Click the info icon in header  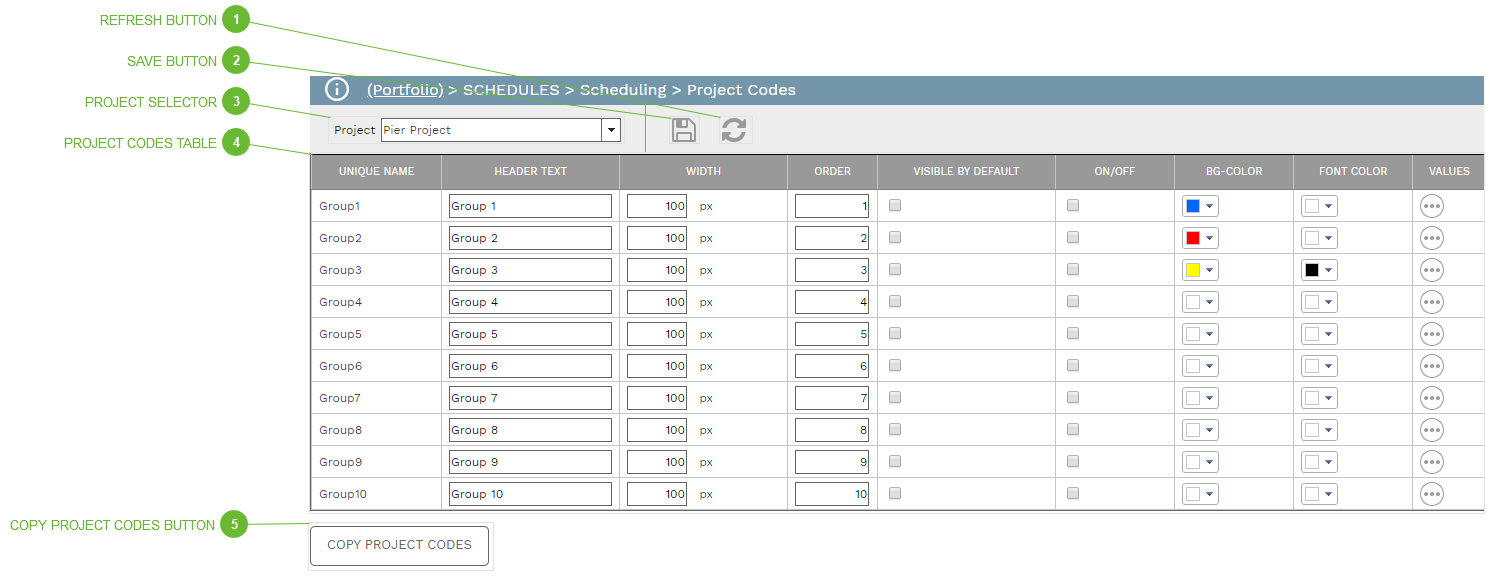click(x=337, y=90)
